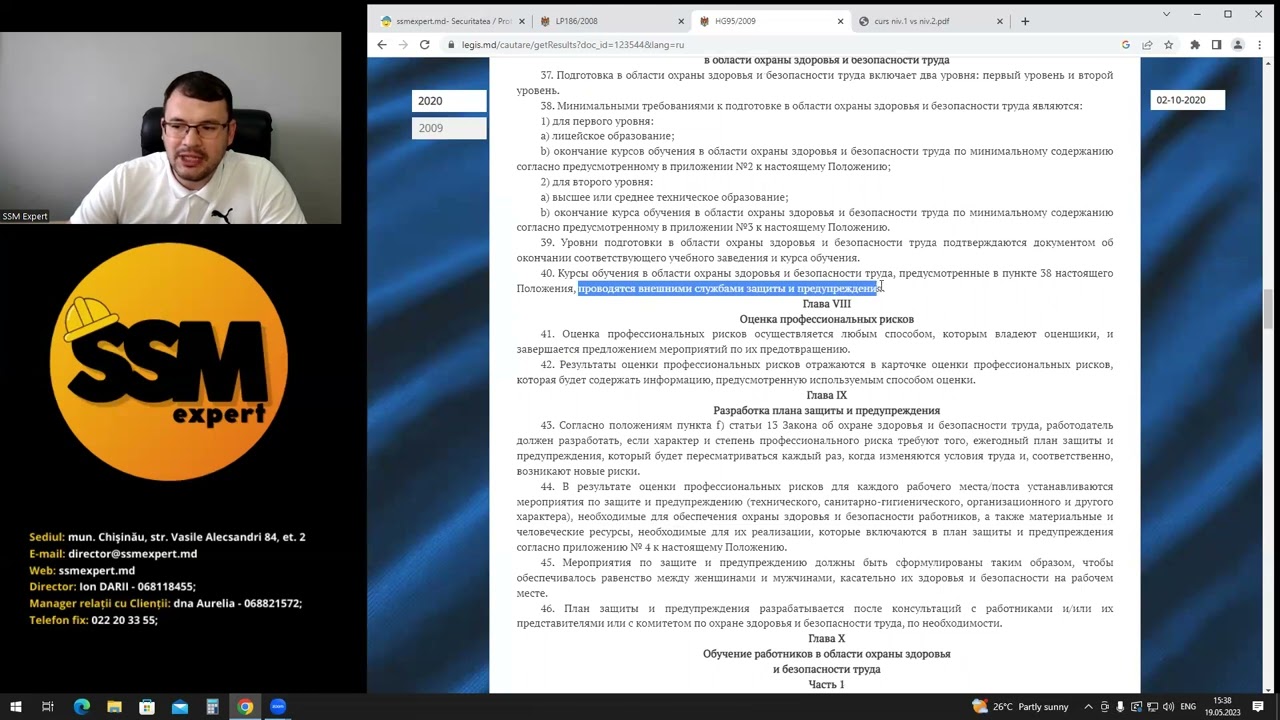
Task: Reload the legis.md page
Action: [425, 45]
